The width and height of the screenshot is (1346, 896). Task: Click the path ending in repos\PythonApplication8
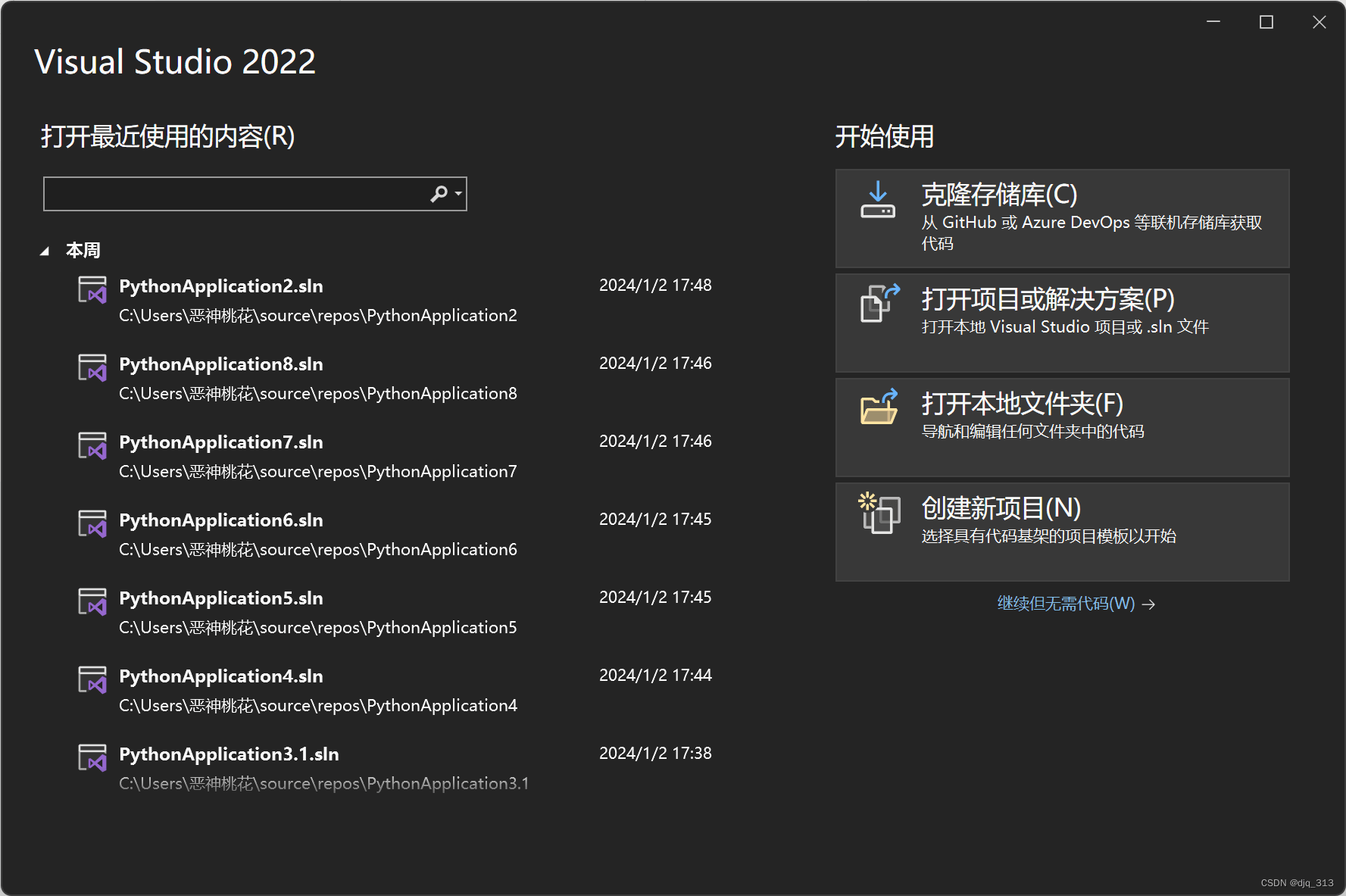(318, 394)
